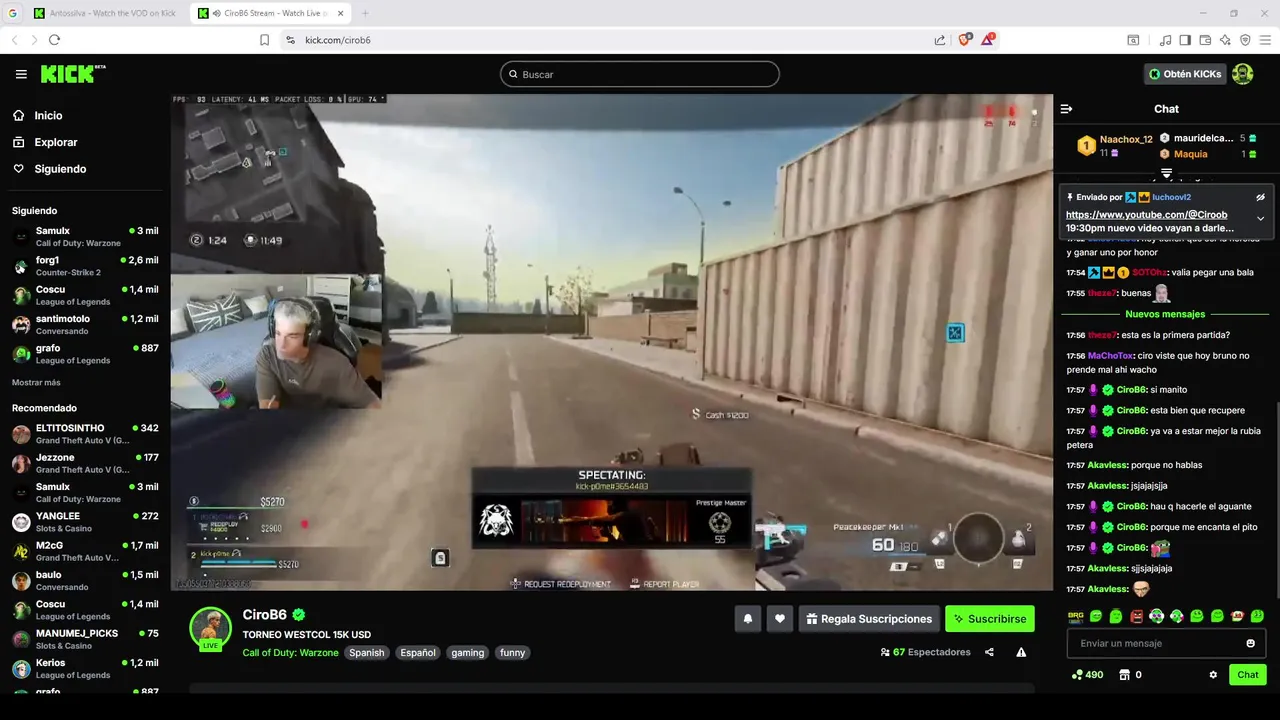Image resolution: width=1280 pixels, height=720 pixels.
Task: Open emoji picker in chat input
Action: pos(1250,643)
